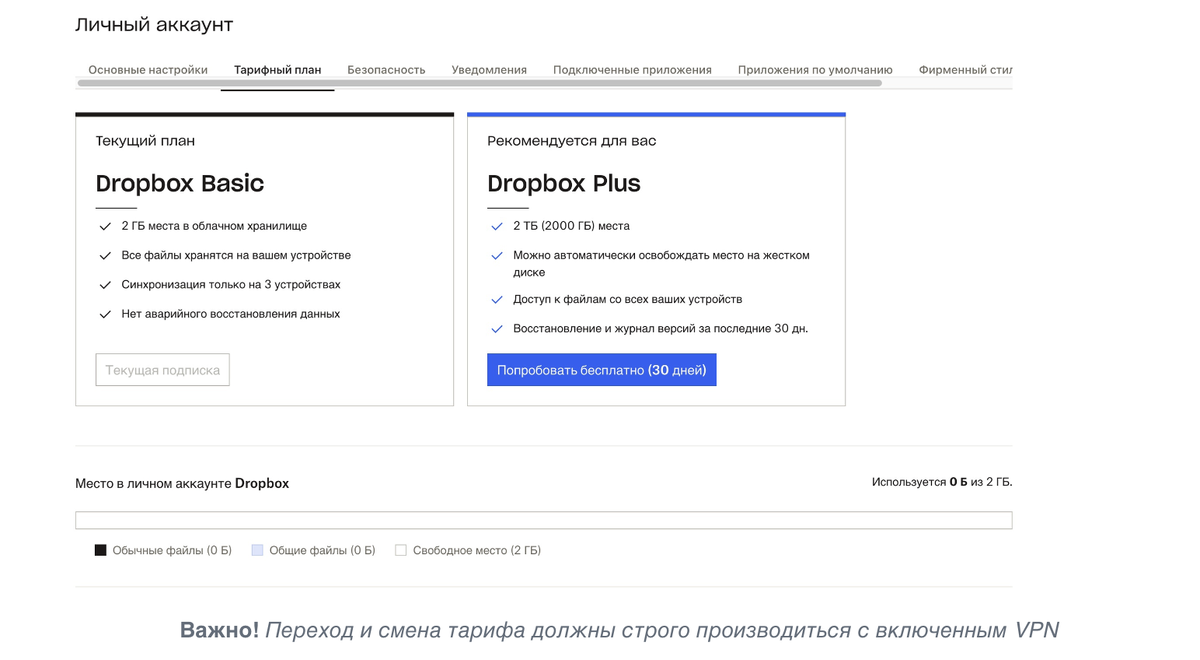This screenshot has width=1200, height=660.
Task: Click checkmark beside Нет аварийного восстановления
Action: tap(105, 314)
